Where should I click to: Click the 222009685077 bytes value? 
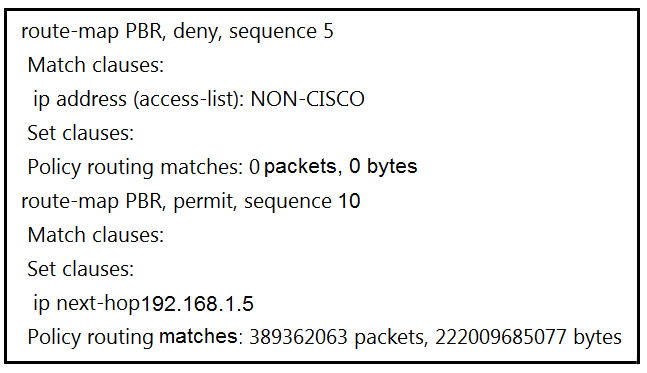[x=528, y=337]
